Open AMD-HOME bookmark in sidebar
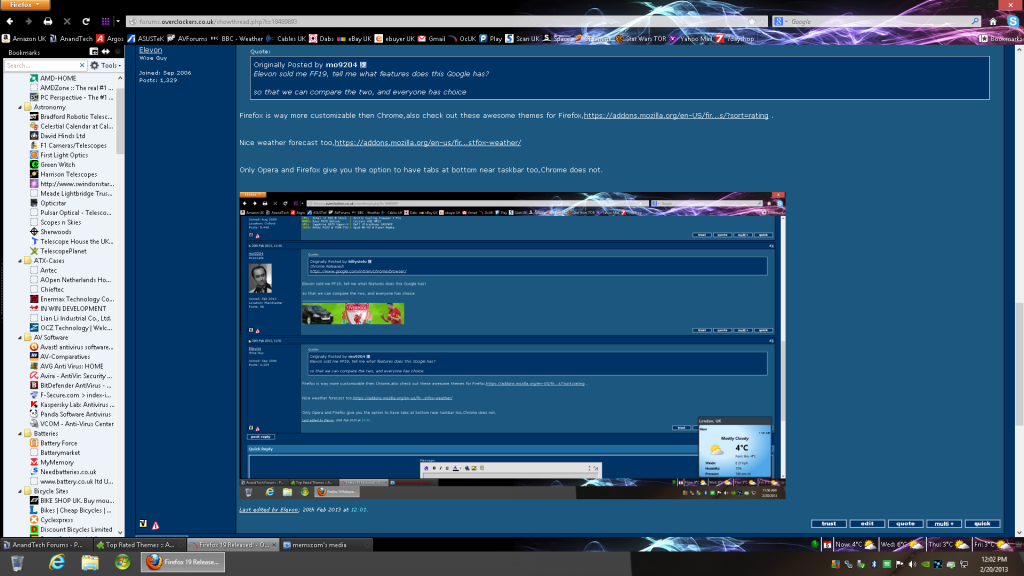 pyautogui.click(x=54, y=78)
